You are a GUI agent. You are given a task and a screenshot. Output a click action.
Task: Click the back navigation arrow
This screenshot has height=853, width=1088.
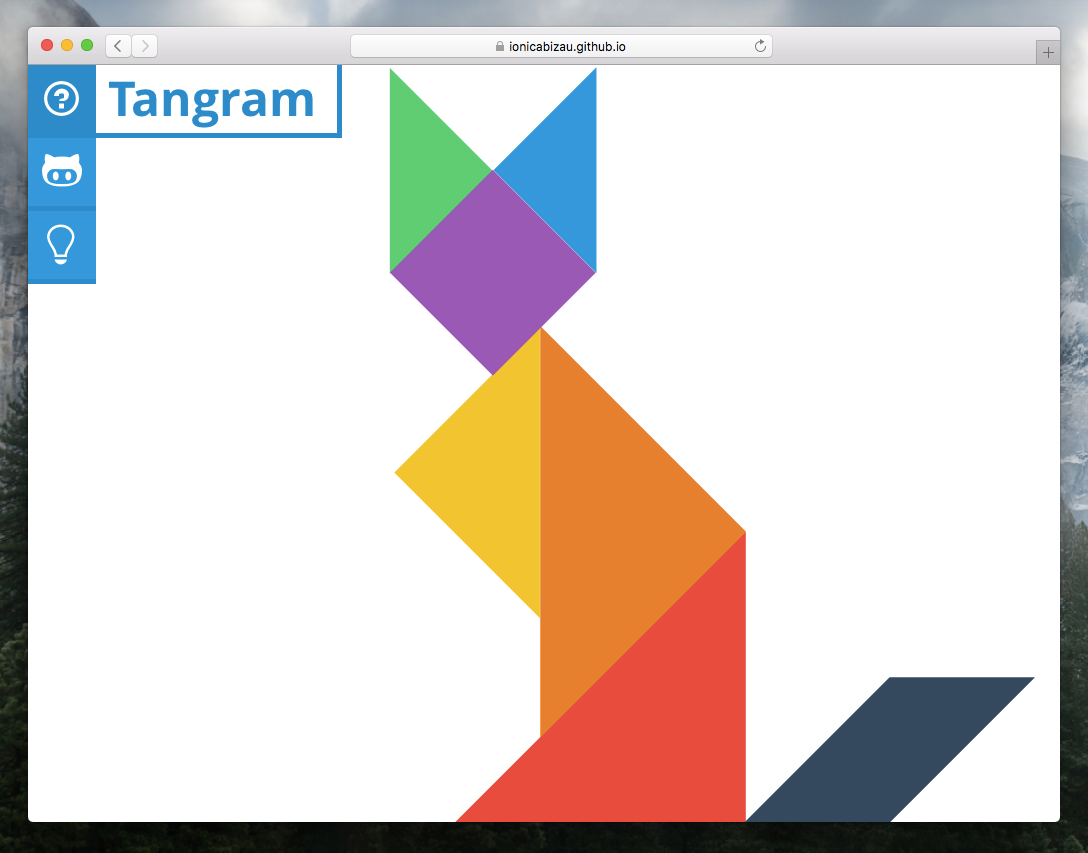(117, 45)
